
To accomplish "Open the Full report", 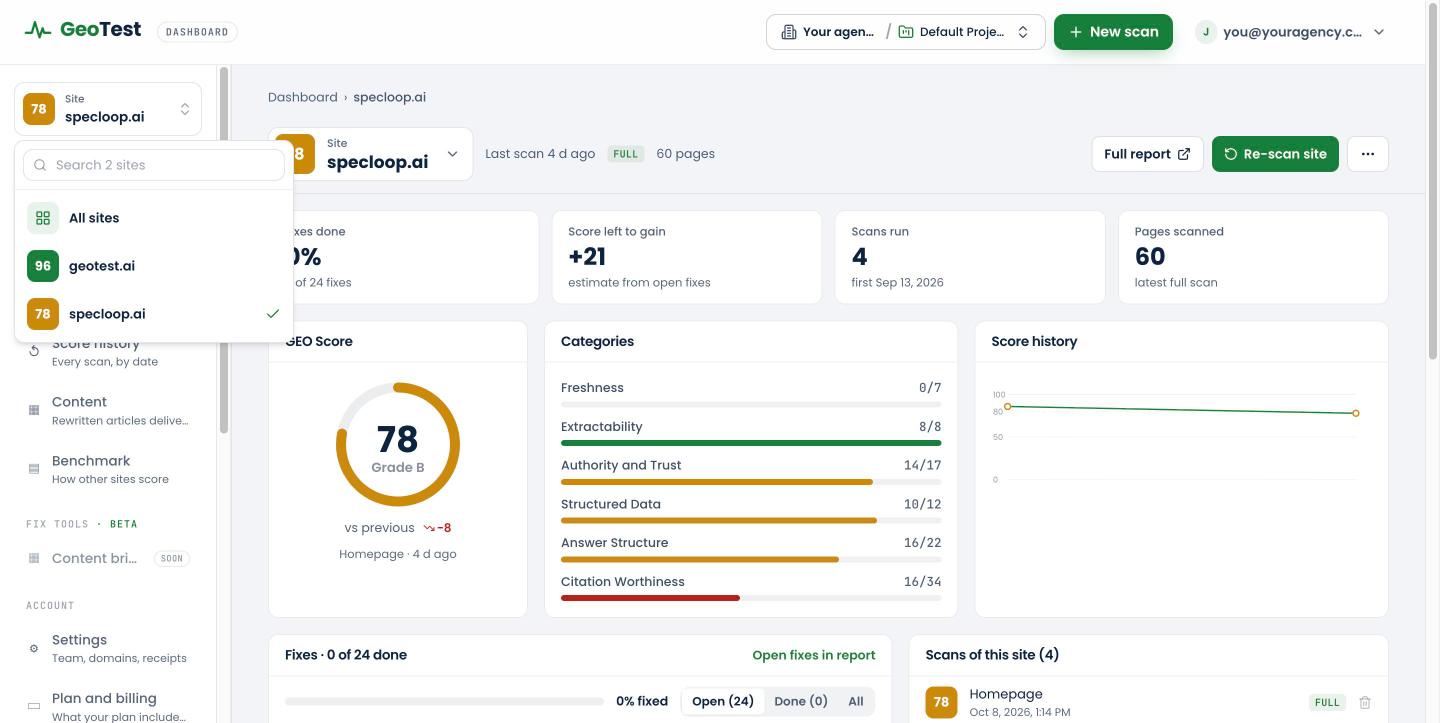I will coord(1147,154).
